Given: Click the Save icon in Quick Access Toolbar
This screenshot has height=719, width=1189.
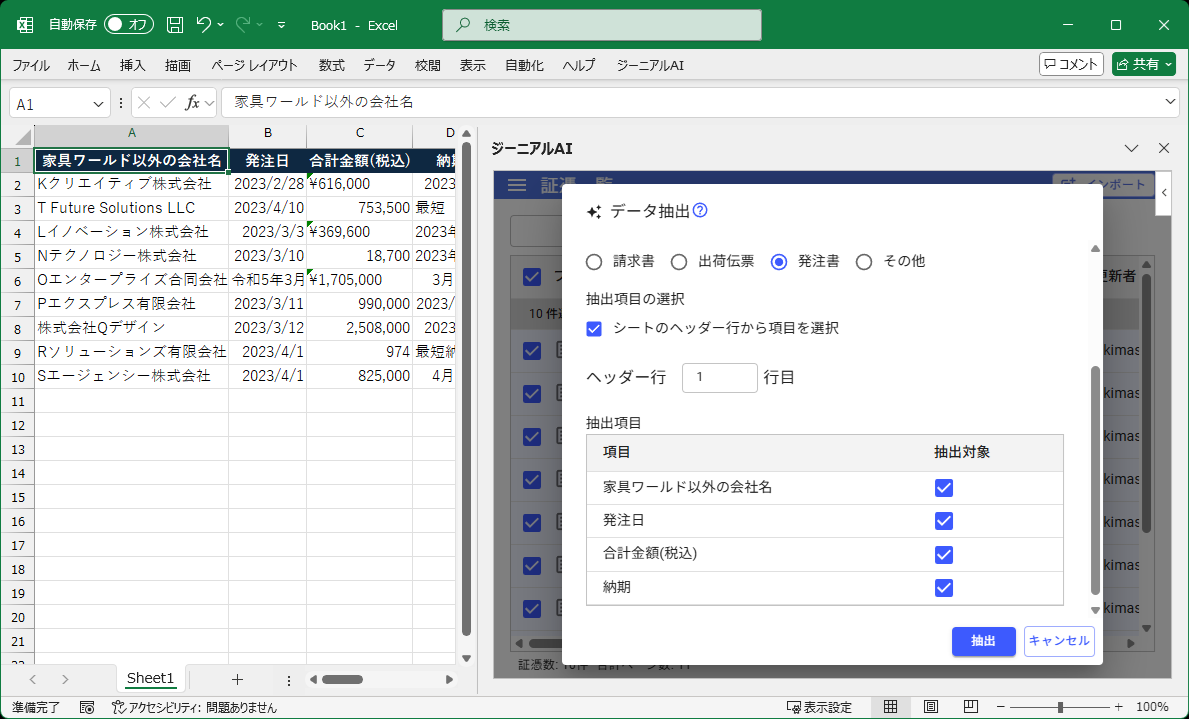Looking at the screenshot, I should click(x=174, y=25).
